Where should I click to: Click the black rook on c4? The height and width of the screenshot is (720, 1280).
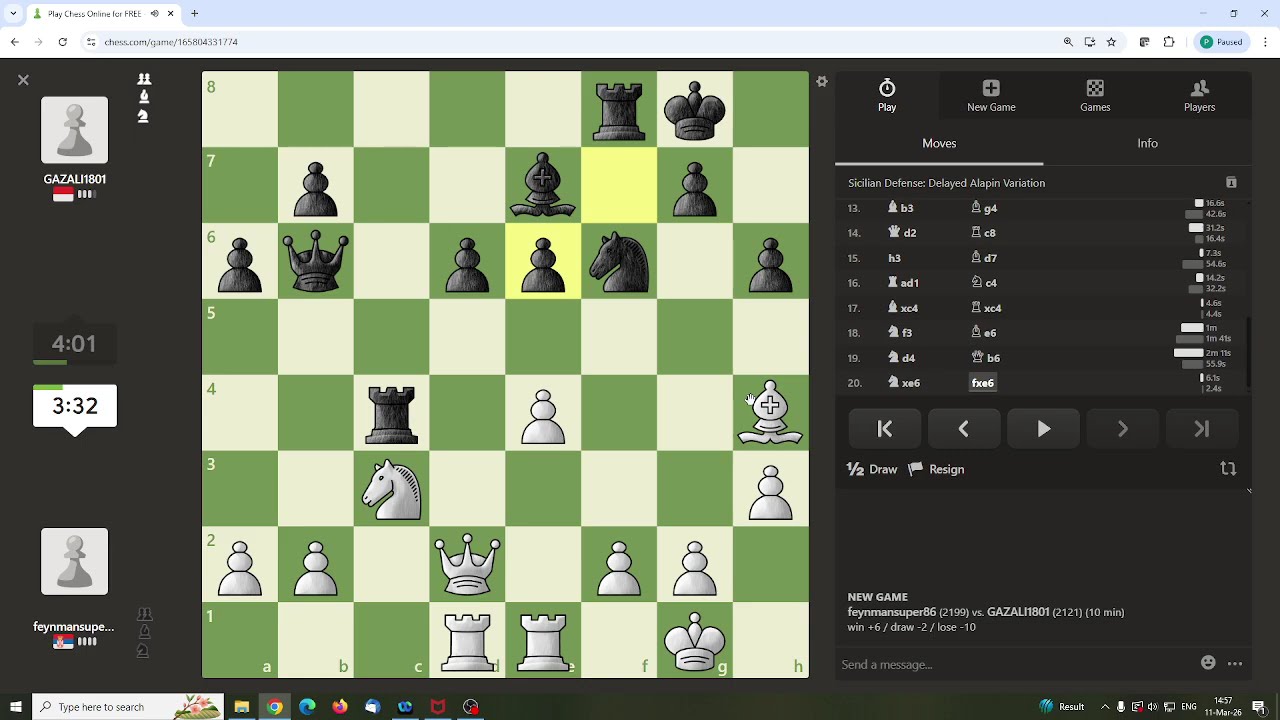click(392, 413)
